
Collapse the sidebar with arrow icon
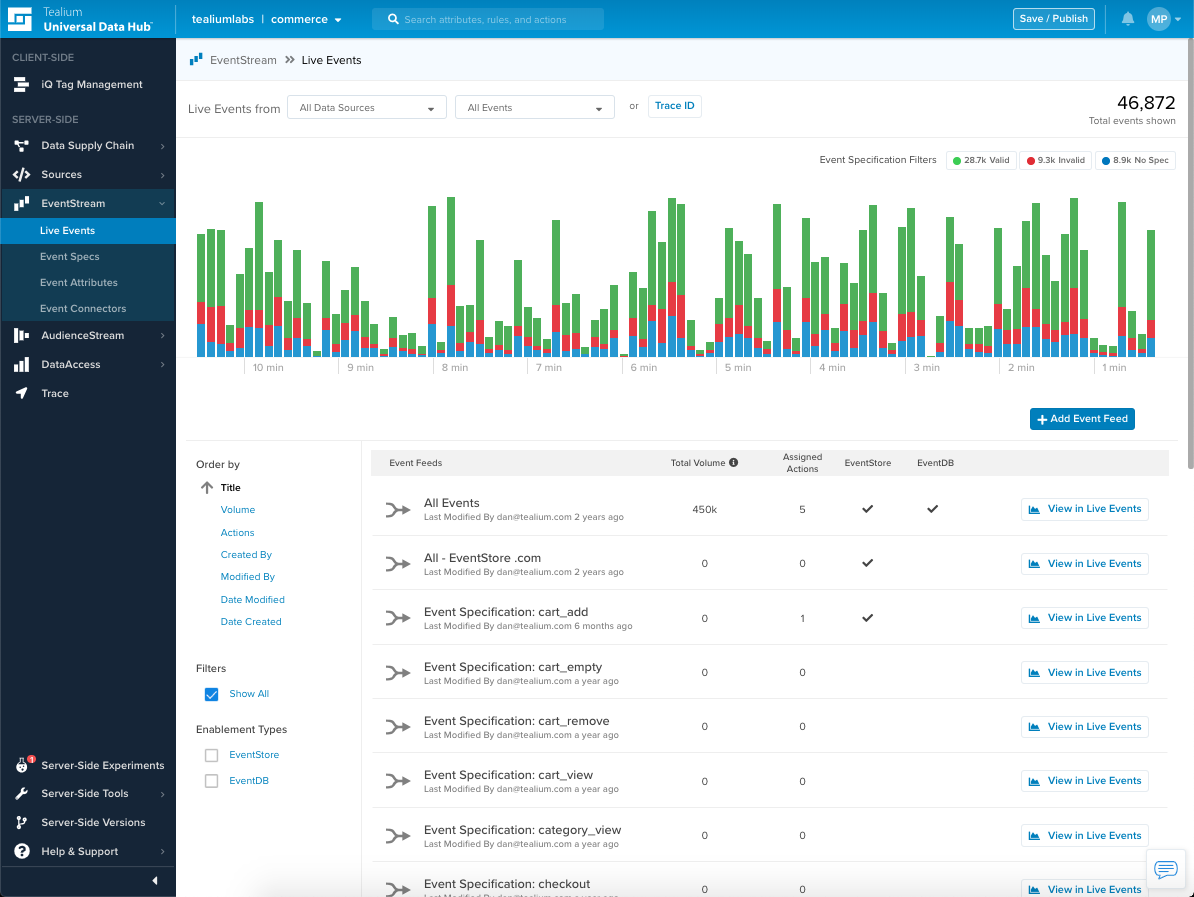click(x=154, y=880)
